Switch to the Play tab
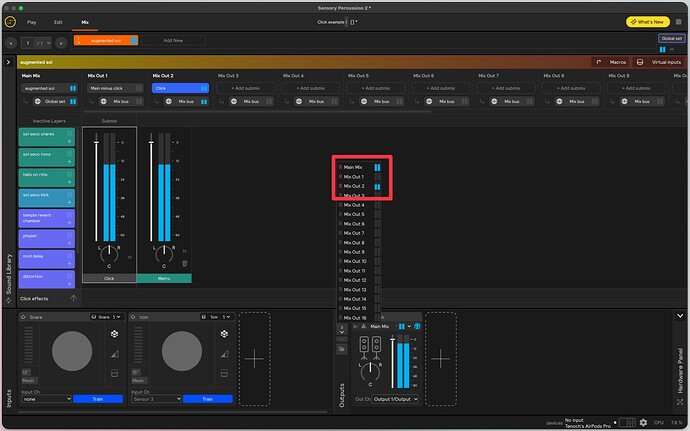The image size is (690, 431). pyautogui.click(x=32, y=22)
